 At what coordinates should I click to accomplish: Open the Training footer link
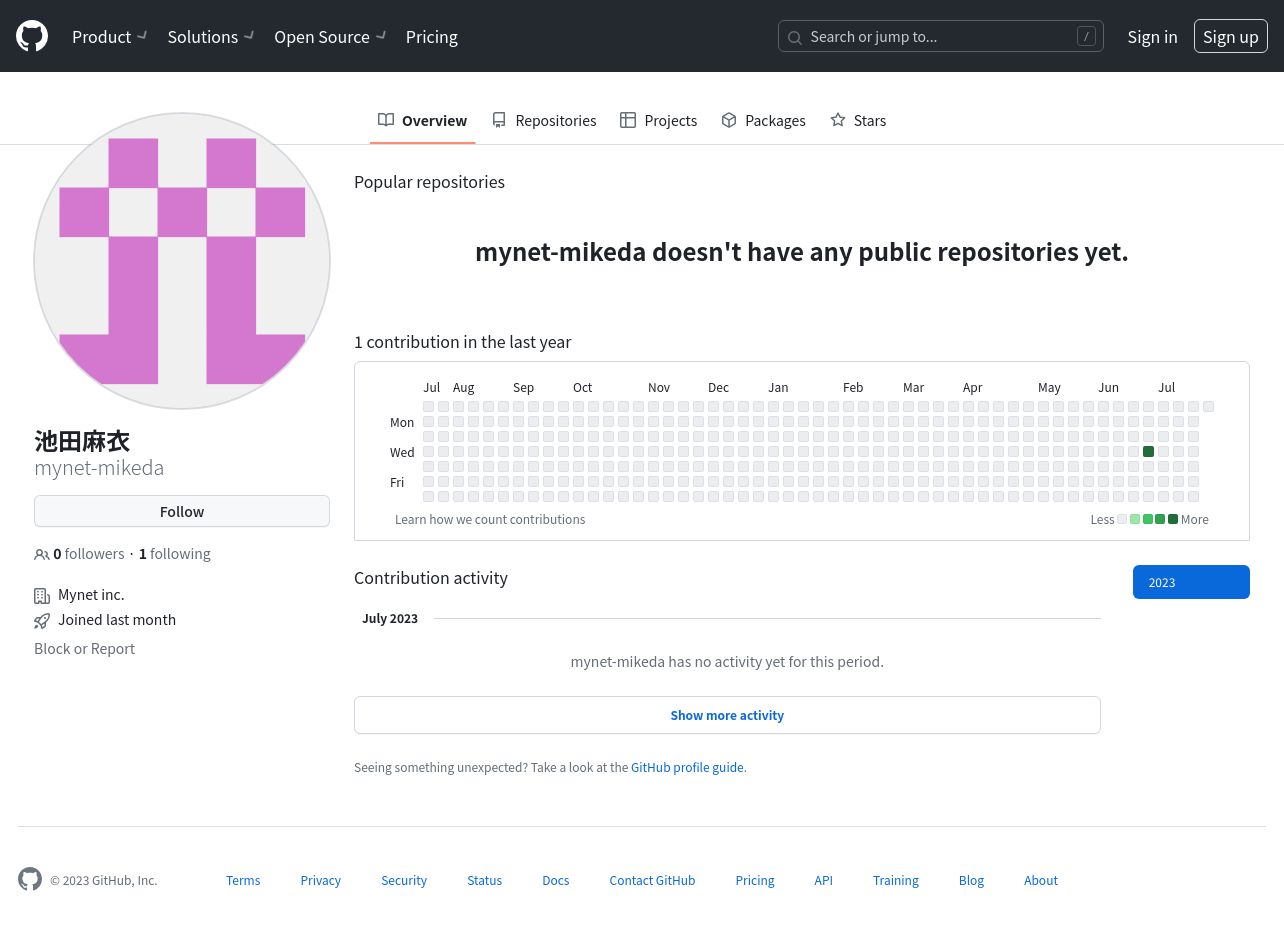pos(896,880)
